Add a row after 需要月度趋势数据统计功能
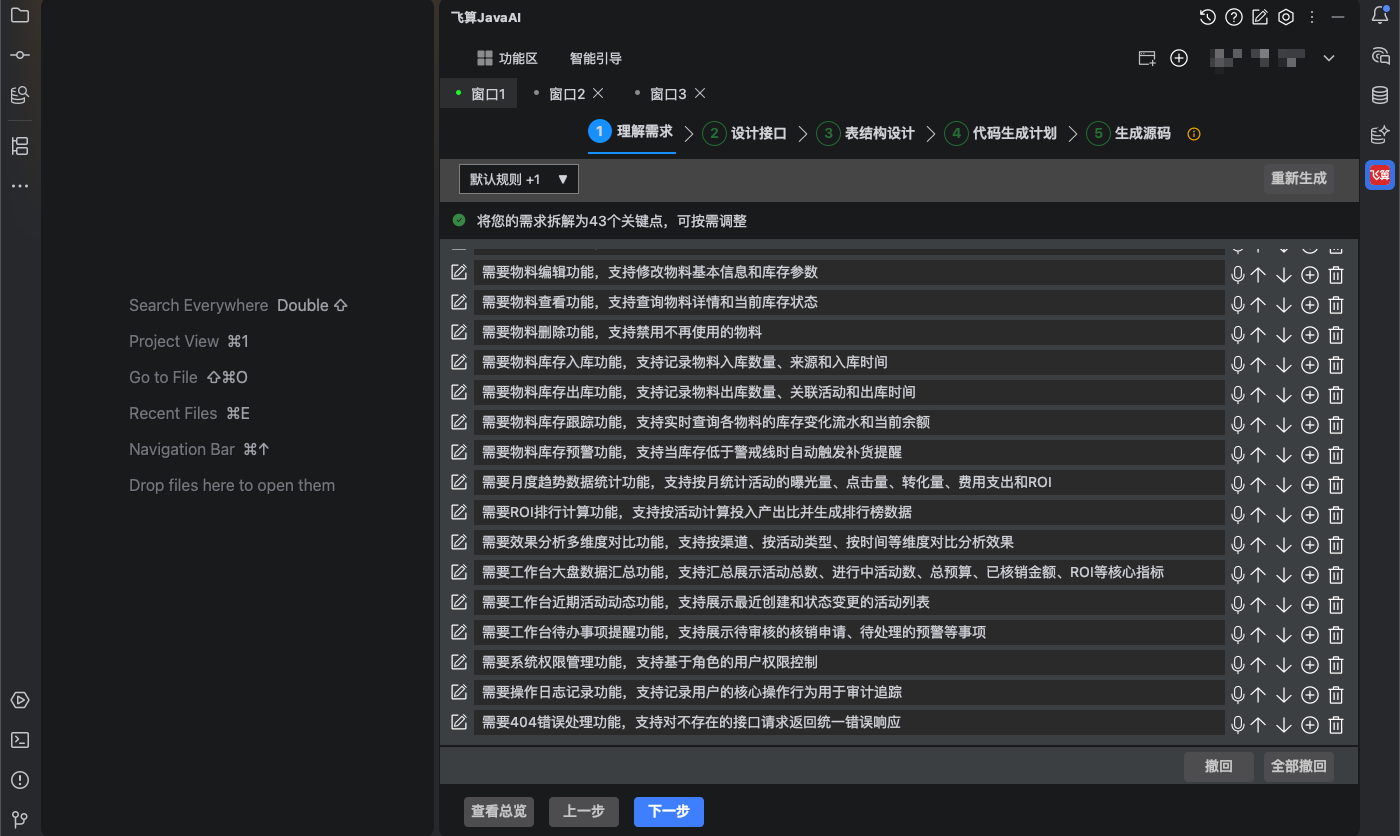This screenshot has width=1400, height=836. point(1310,485)
